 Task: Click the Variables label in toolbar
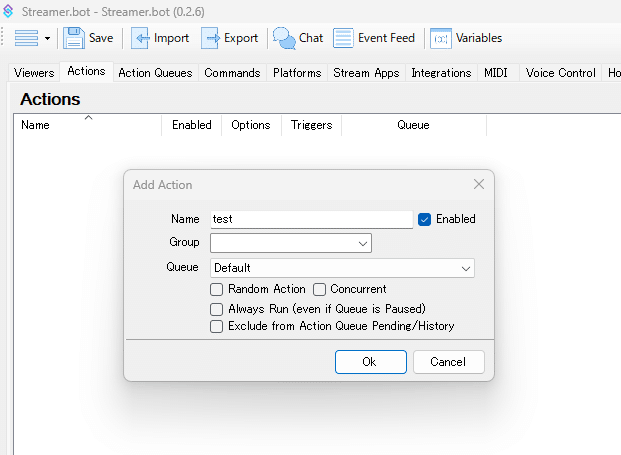point(479,38)
